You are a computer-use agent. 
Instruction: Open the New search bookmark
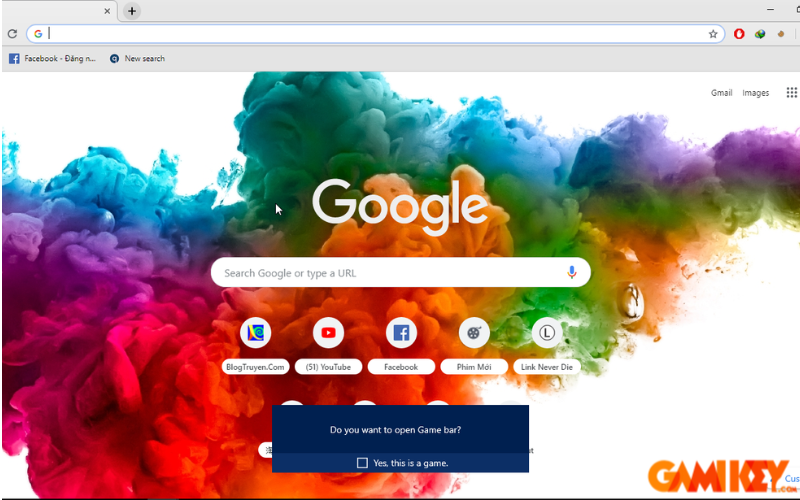pos(137,59)
